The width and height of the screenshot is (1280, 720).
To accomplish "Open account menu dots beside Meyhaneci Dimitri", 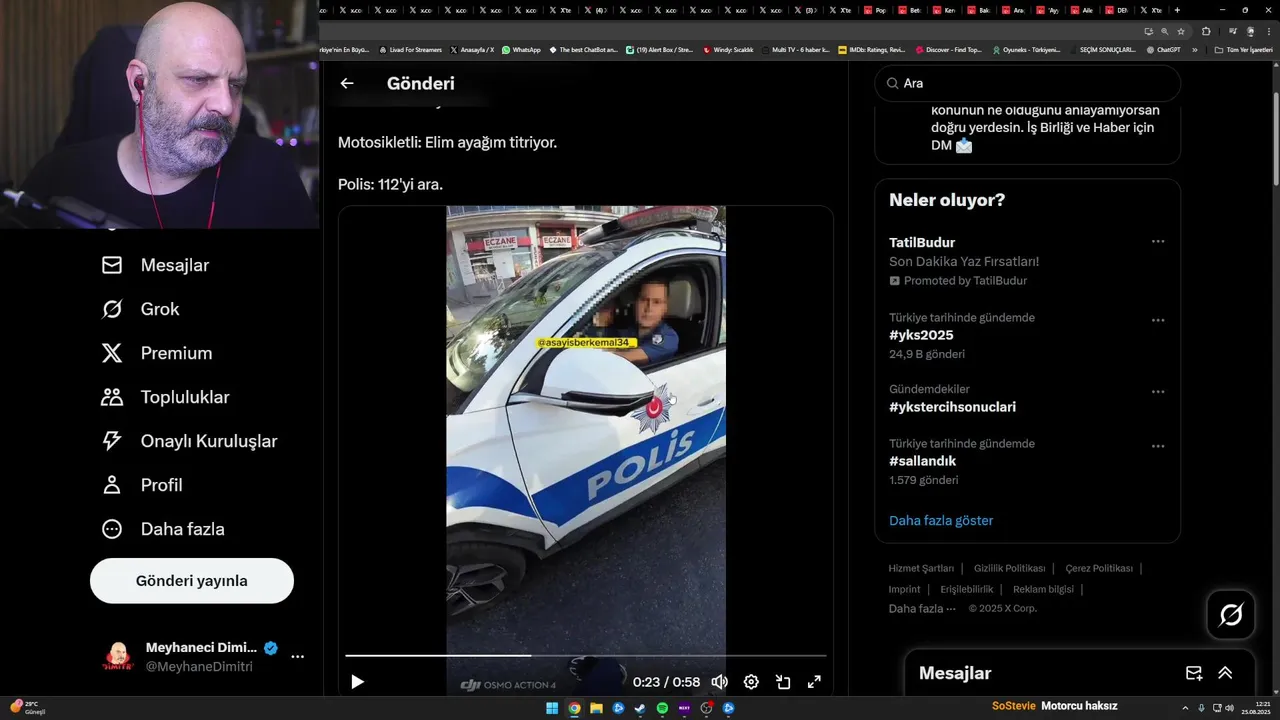I will pos(297,657).
